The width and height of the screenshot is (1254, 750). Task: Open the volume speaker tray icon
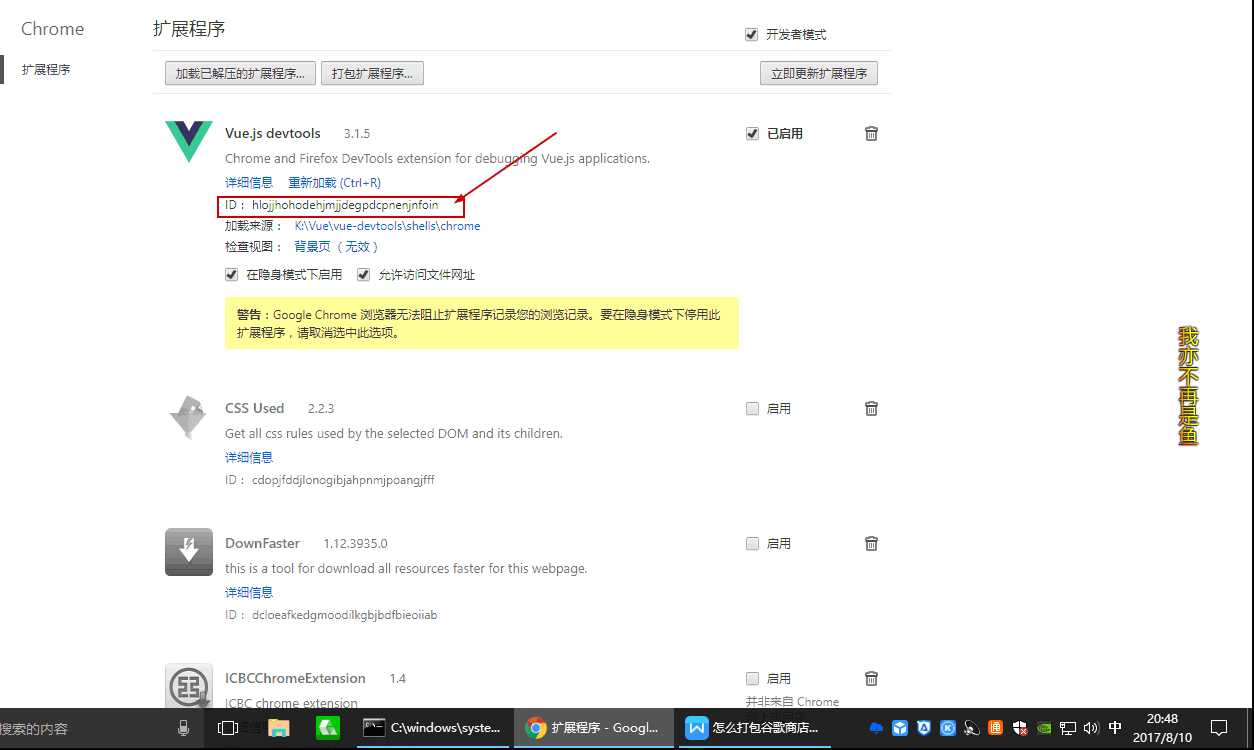click(1091, 728)
